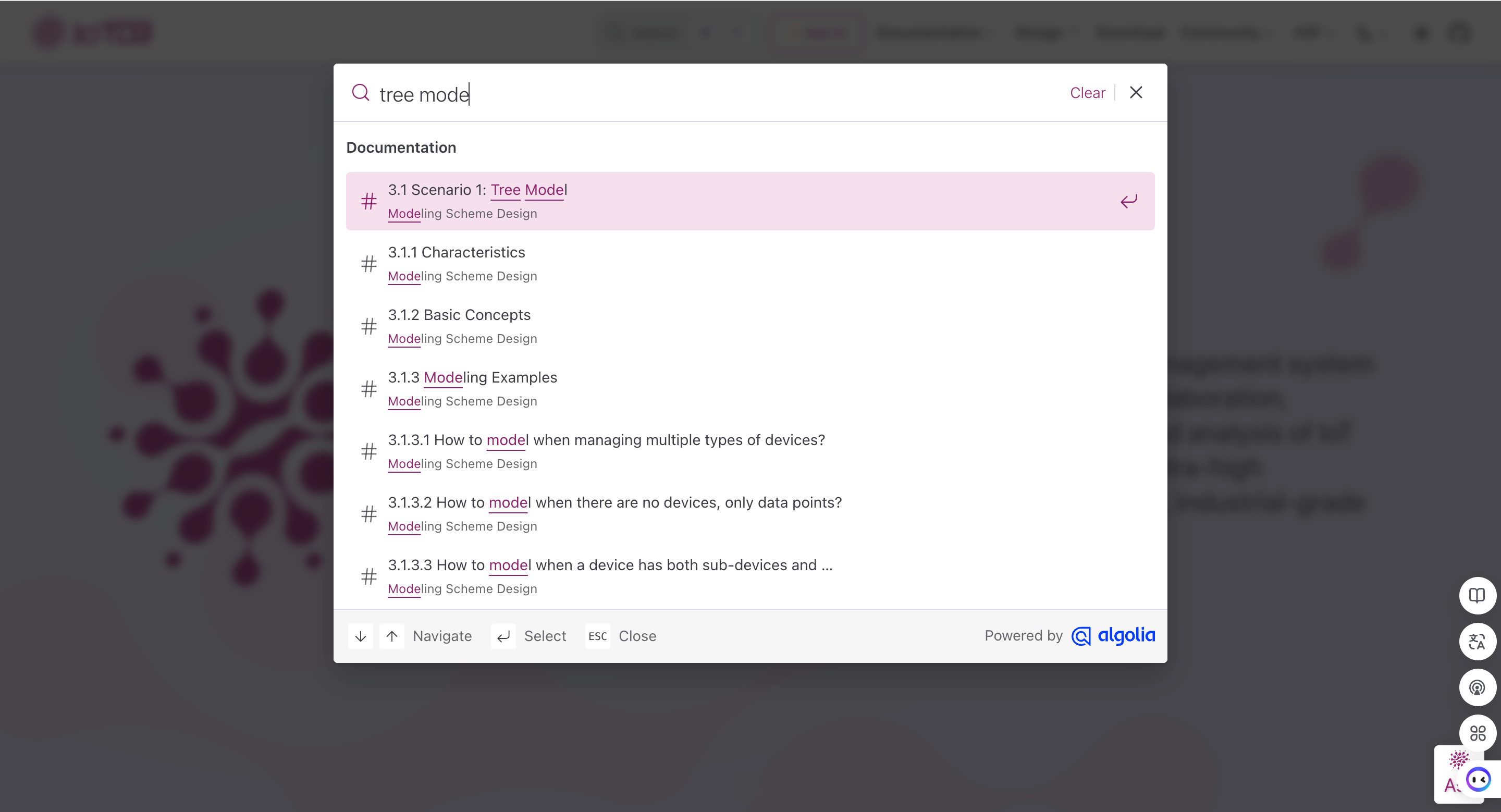Click the hash anchor beside 3.1.1 Characteristics
The image size is (1501, 812).
tap(368, 263)
